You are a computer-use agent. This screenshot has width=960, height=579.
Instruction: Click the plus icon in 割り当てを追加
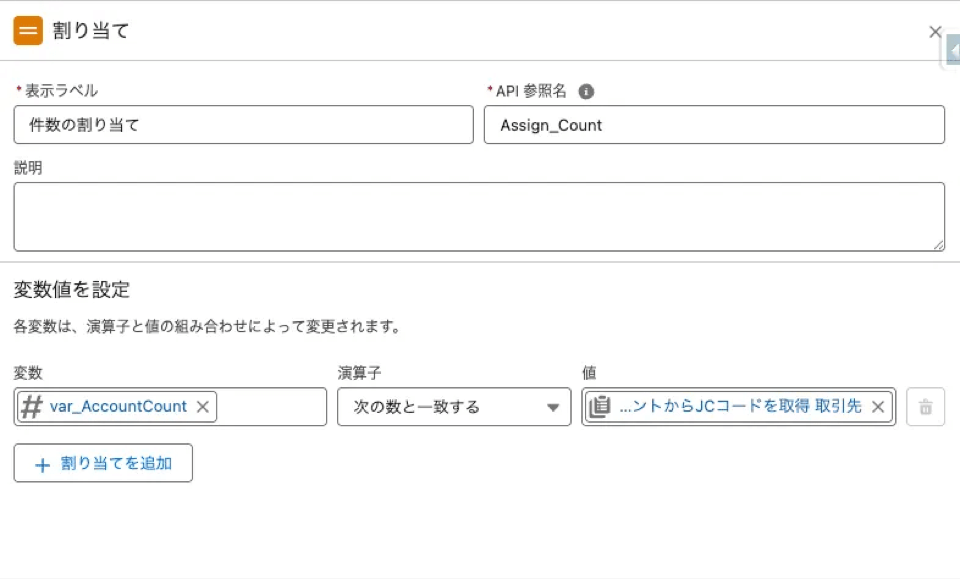pyautogui.click(x=42, y=465)
